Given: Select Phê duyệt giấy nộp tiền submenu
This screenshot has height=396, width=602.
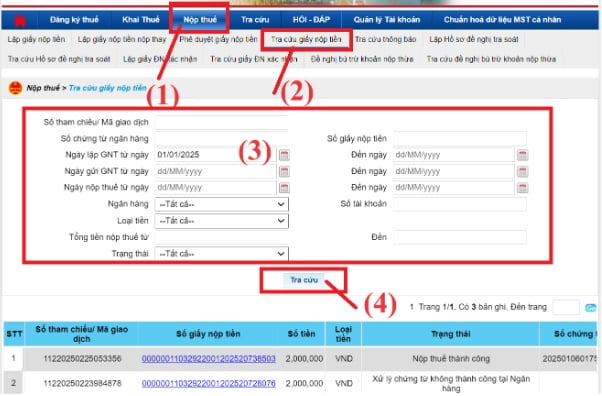Looking at the screenshot, I should pos(218,39).
